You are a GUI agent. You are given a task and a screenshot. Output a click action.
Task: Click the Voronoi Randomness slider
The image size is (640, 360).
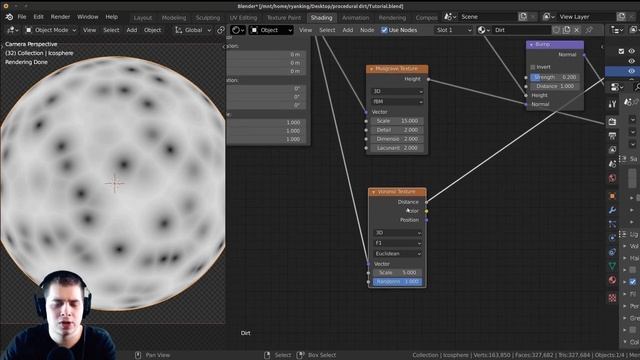pyautogui.click(x=398, y=282)
